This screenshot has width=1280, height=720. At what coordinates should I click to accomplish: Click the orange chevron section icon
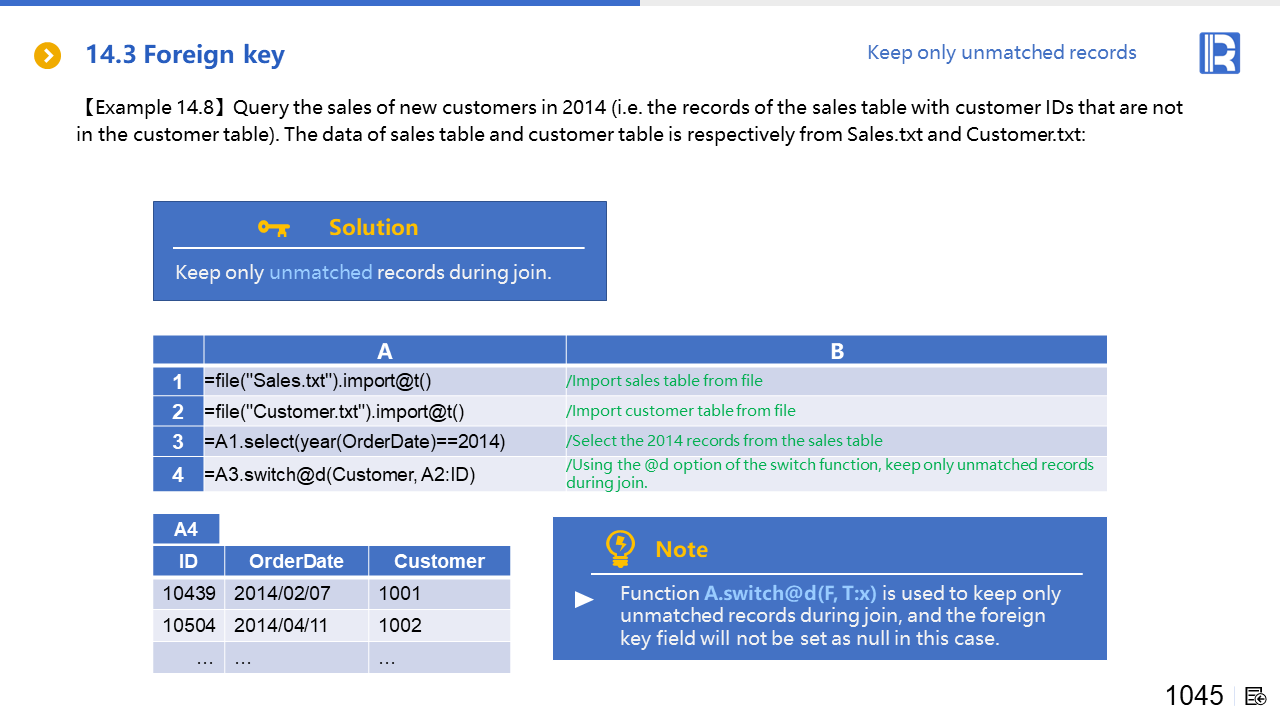click(47, 55)
